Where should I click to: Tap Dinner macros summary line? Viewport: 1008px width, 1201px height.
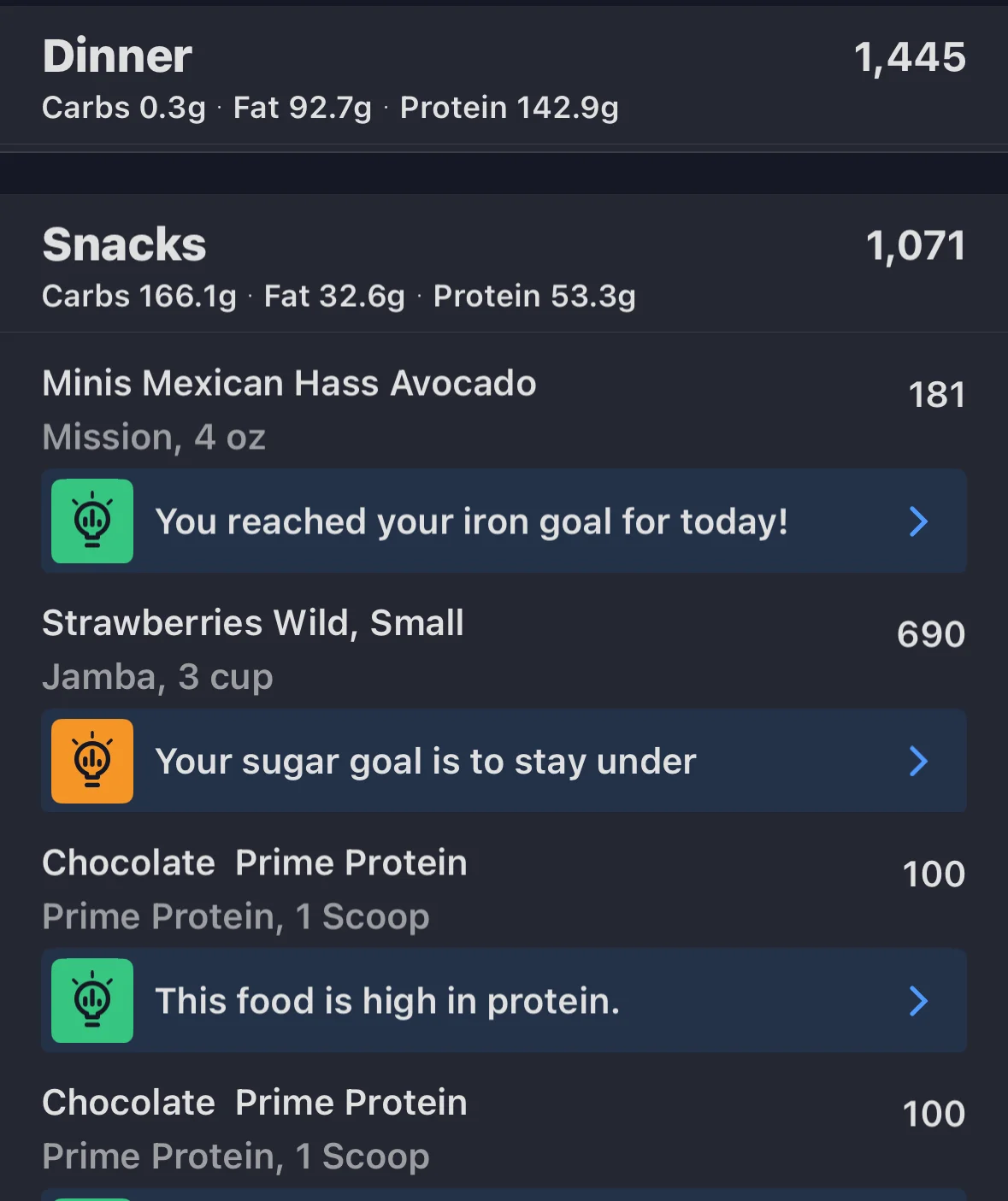330,109
